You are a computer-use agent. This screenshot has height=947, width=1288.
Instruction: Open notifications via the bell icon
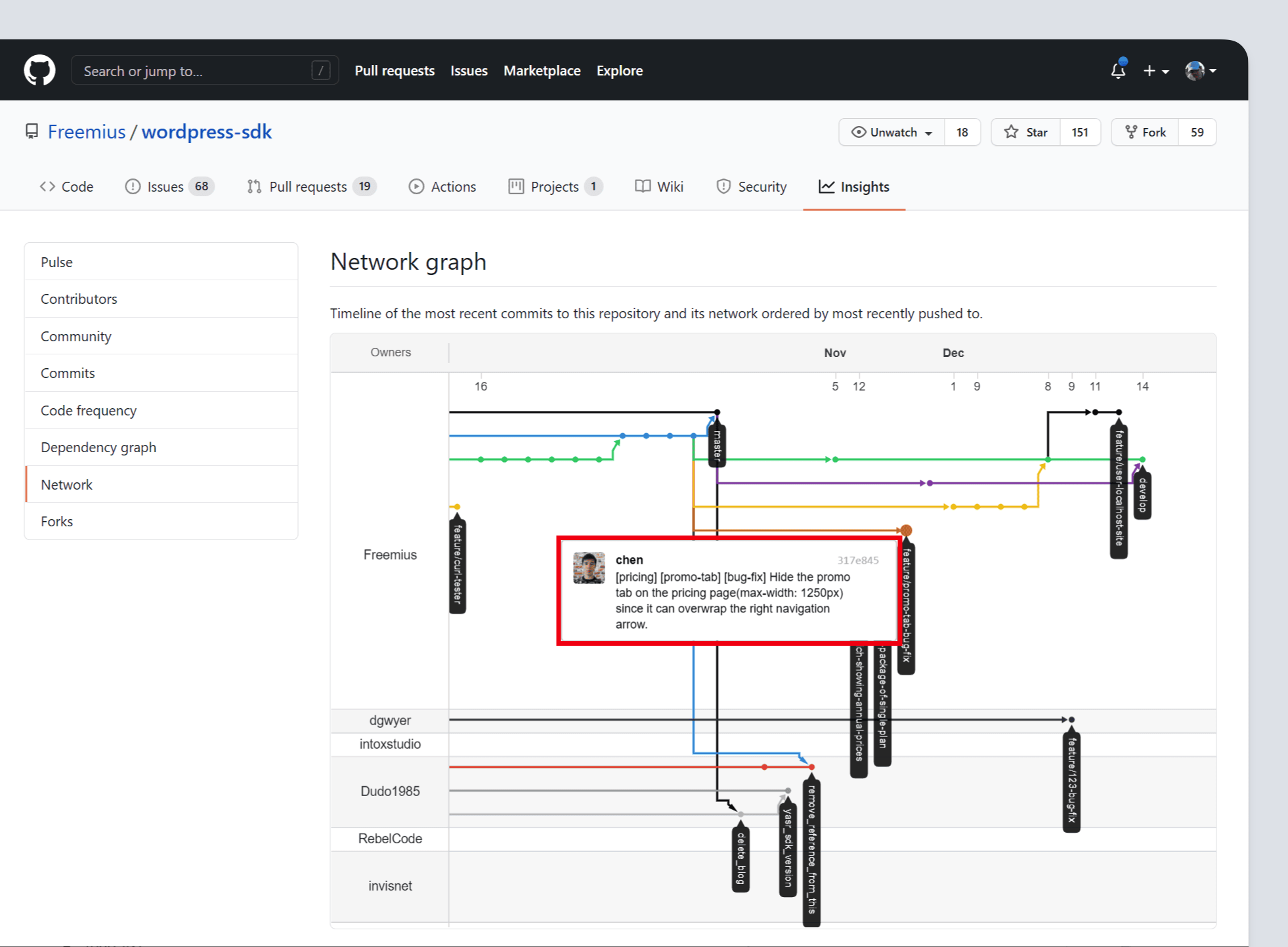[x=1117, y=70]
